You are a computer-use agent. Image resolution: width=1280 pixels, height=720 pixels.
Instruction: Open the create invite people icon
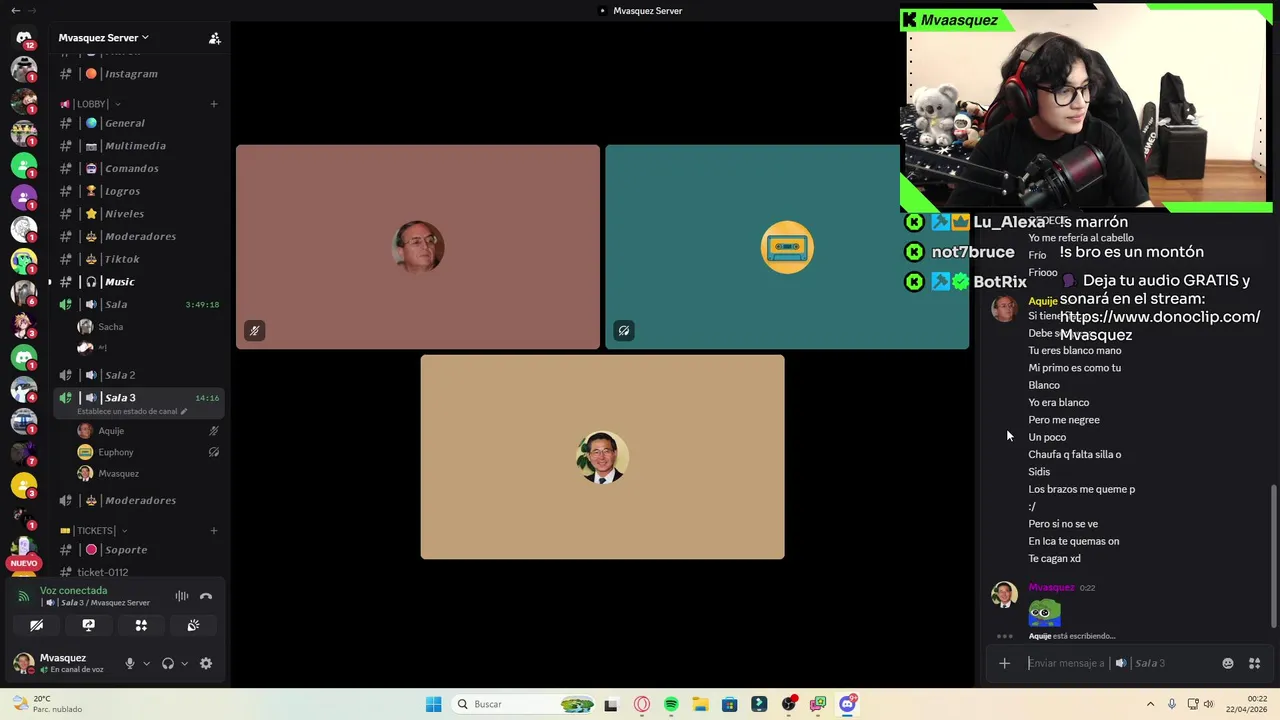214,38
